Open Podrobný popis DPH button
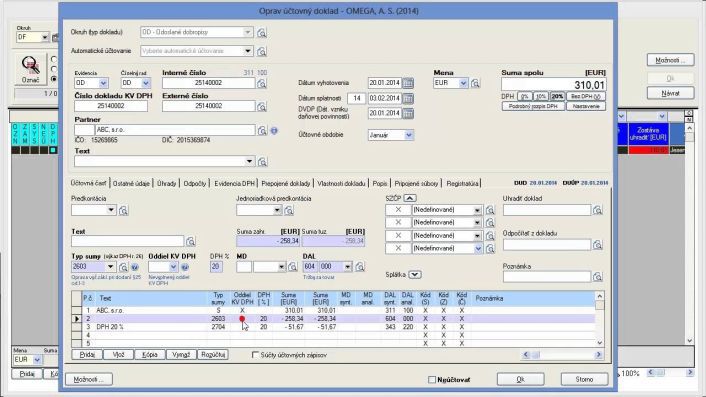The image size is (706, 397). [533, 106]
